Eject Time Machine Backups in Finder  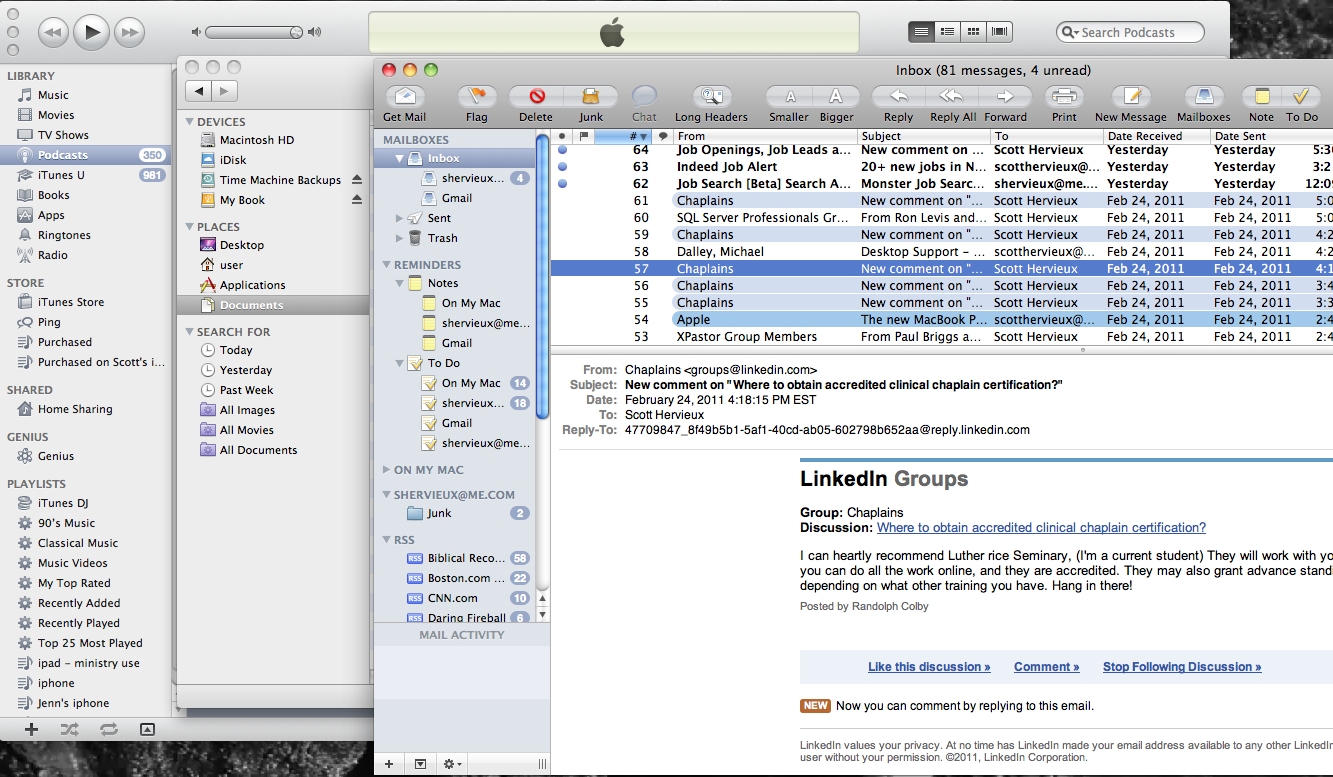(357, 180)
